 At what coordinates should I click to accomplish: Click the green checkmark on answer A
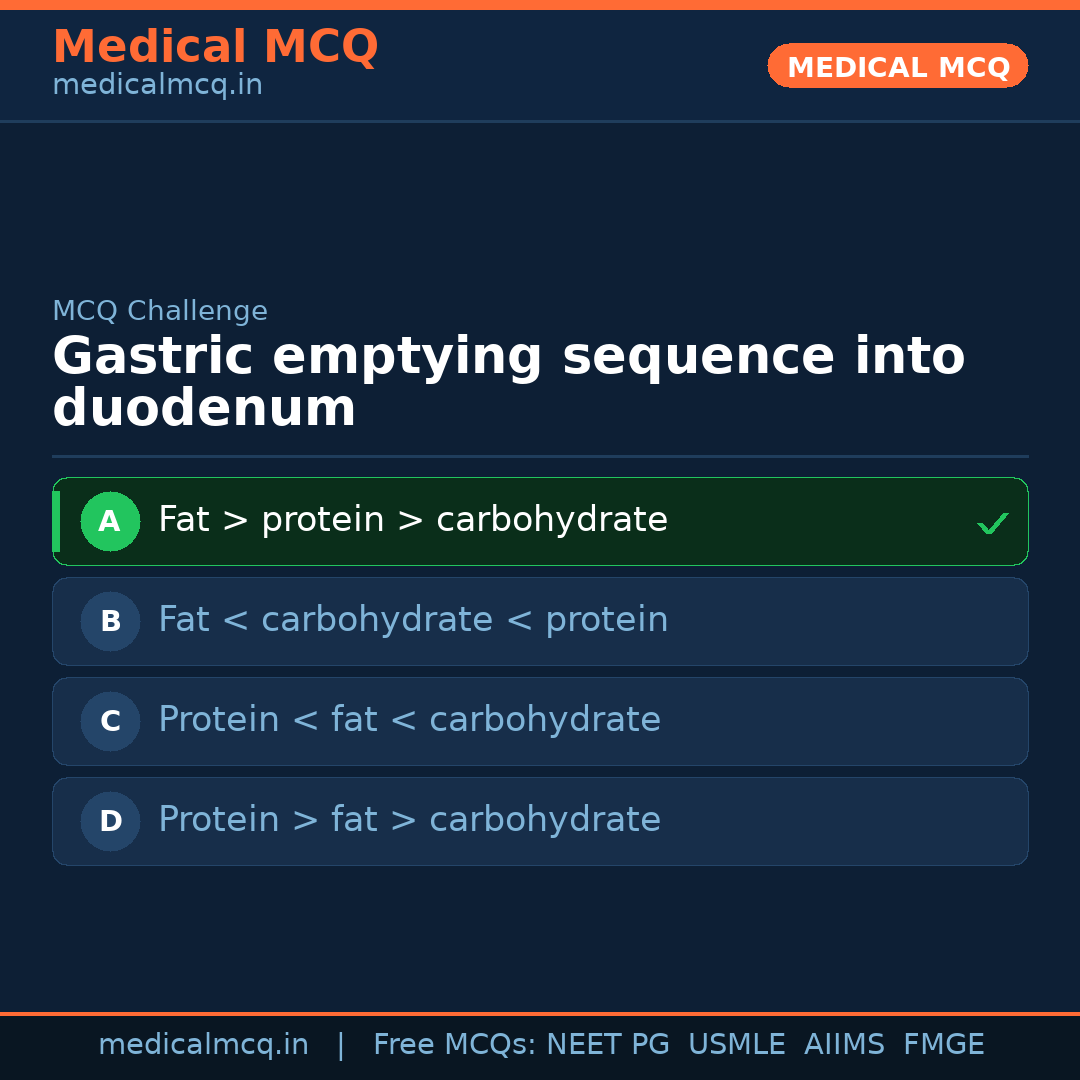coord(992,523)
